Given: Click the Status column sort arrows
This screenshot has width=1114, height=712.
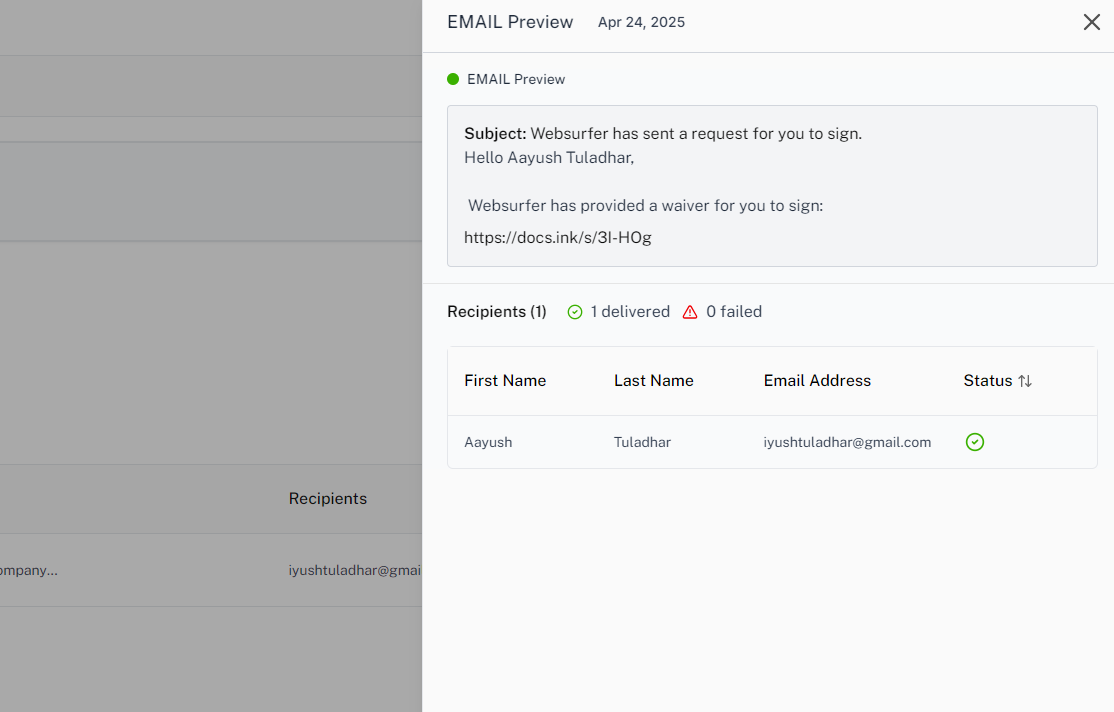Looking at the screenshot, I should pyautogui.click(x=1025, y=381).
